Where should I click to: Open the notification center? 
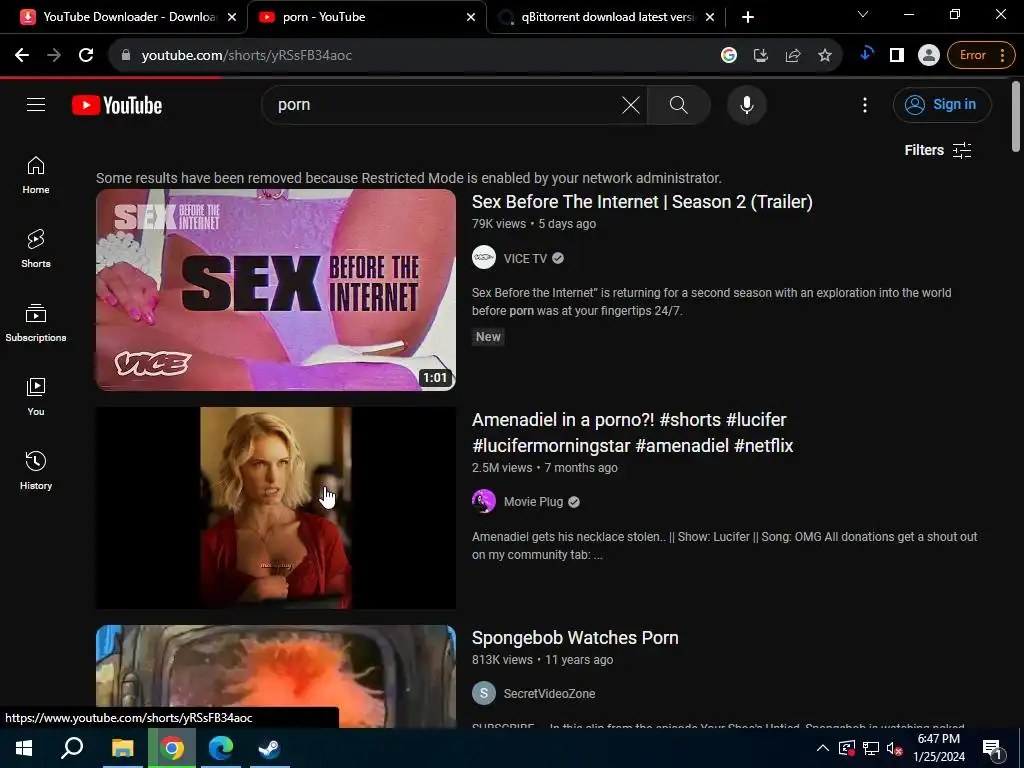pos(993,748)
